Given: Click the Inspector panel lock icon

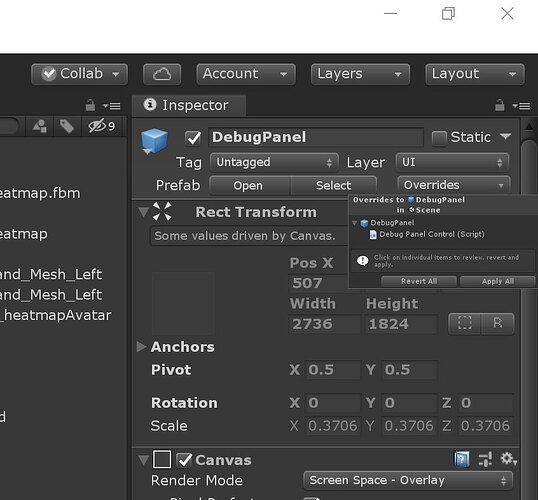Looking at the screenshot, I should coord(500,105).
